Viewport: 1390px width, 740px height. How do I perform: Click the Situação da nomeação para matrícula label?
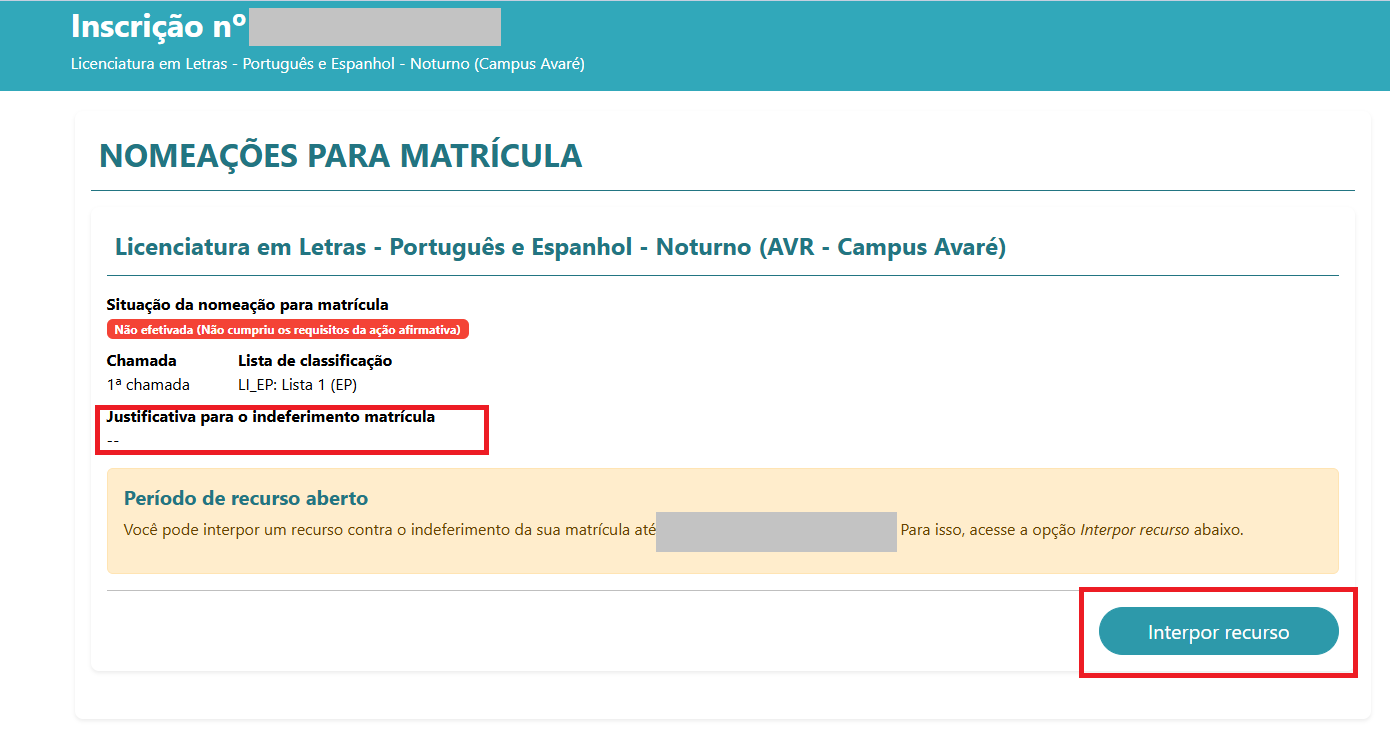tap(247, 304)
